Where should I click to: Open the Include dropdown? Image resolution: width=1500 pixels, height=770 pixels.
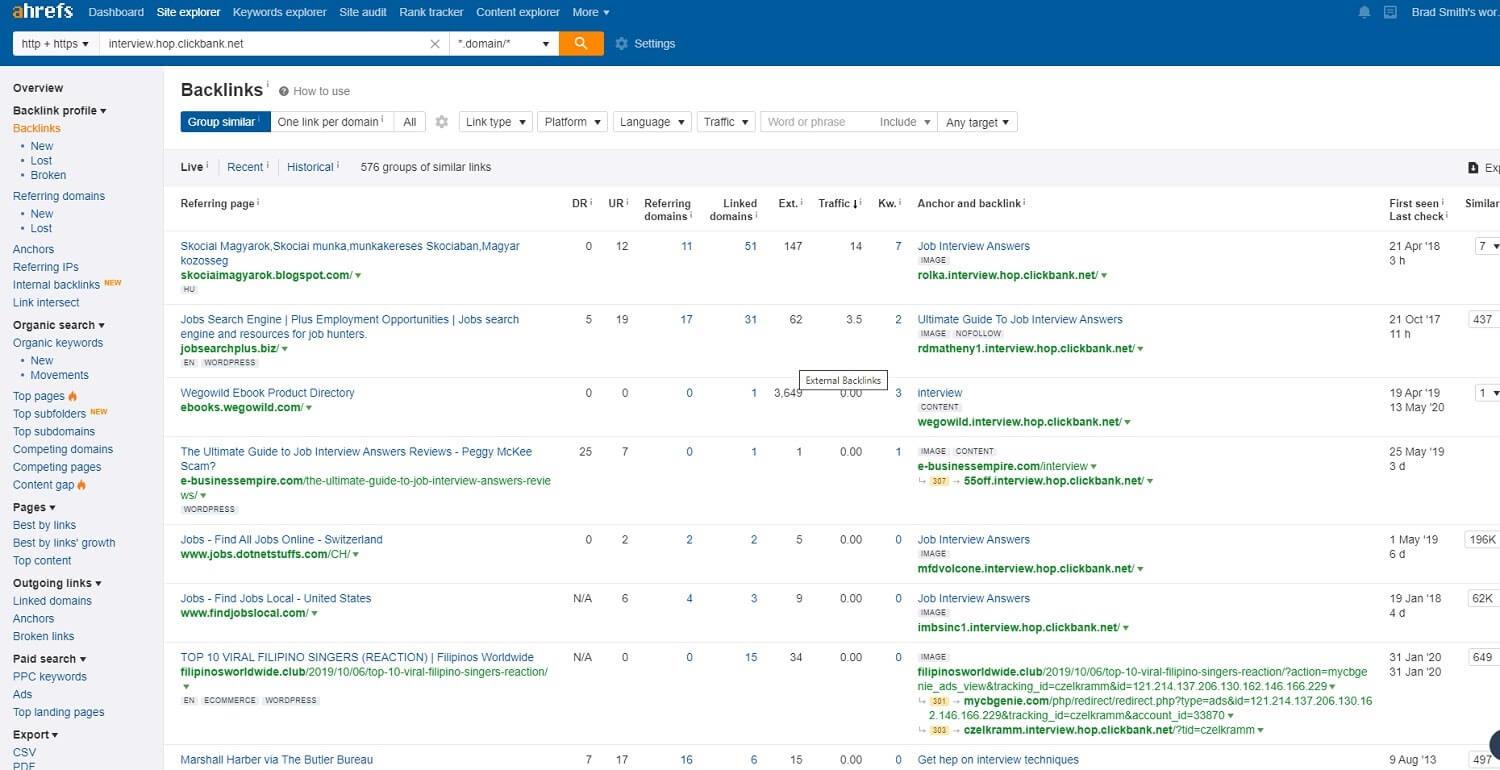click(906, 122)
